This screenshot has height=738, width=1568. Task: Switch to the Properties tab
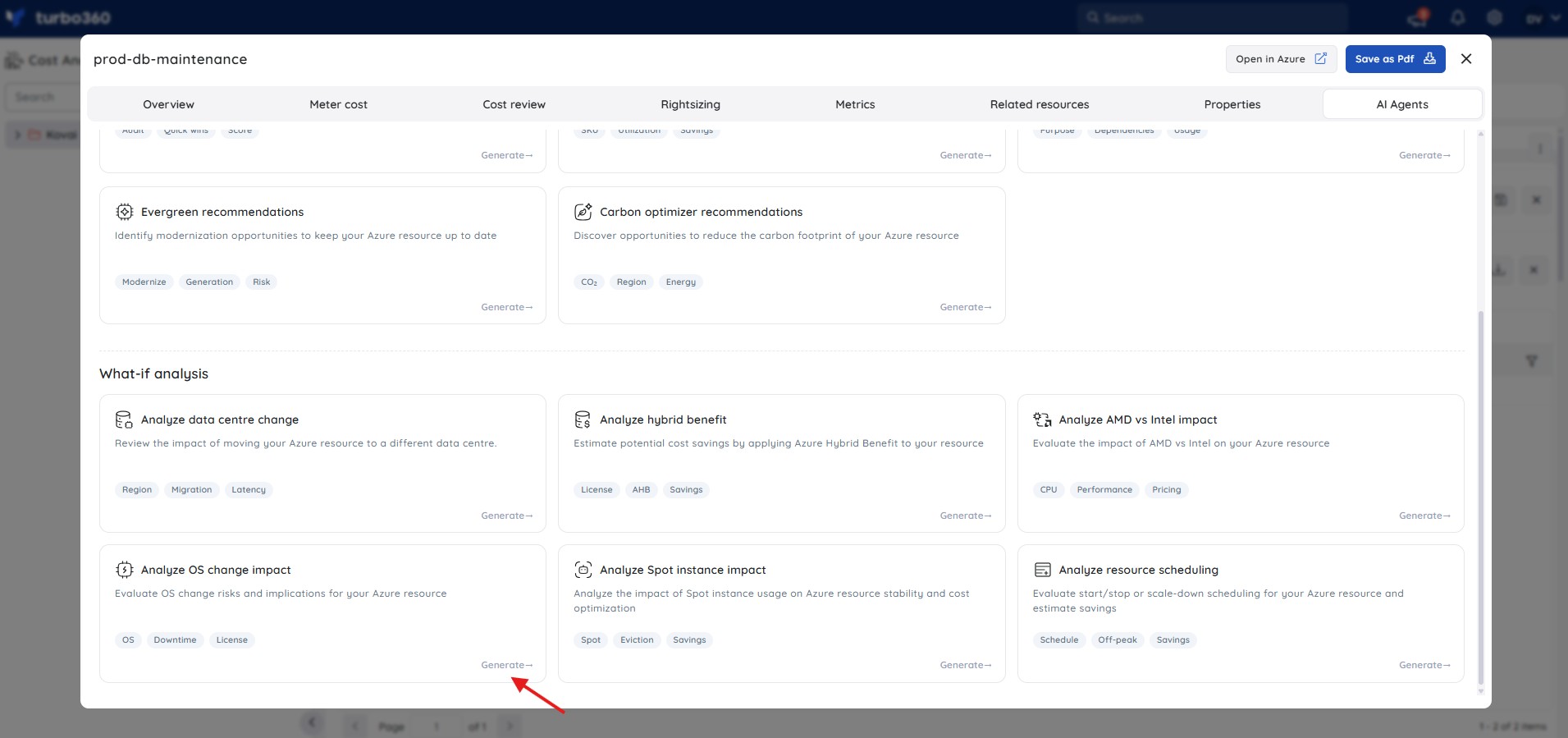[1232, 104]
